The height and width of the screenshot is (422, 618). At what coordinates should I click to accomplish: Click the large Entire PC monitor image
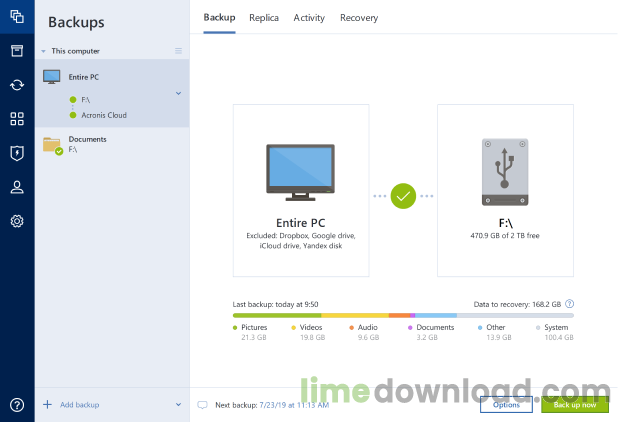click(x=300, y=173)
